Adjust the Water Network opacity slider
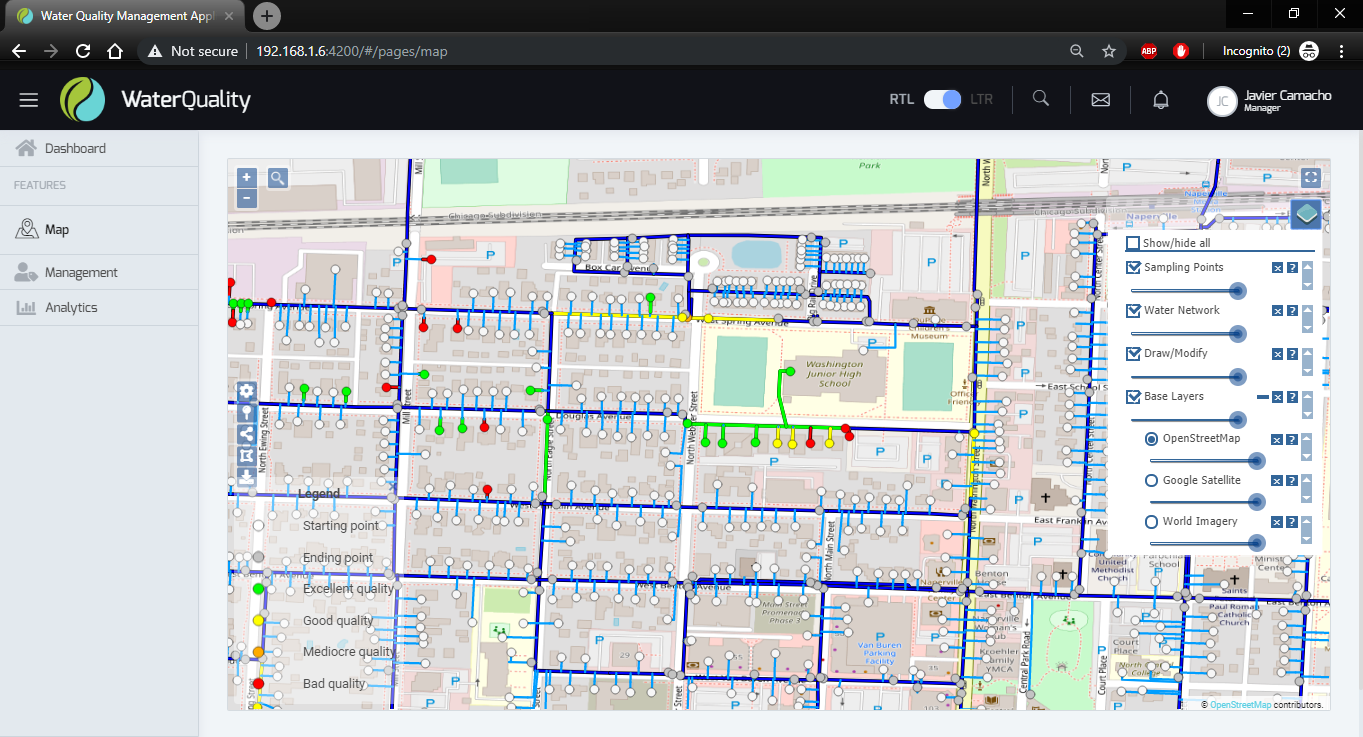 click(1187, 333)
